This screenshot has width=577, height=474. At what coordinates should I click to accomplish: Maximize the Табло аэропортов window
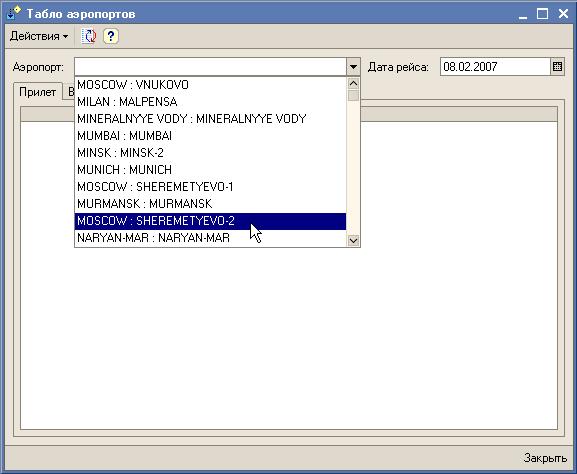542,14
